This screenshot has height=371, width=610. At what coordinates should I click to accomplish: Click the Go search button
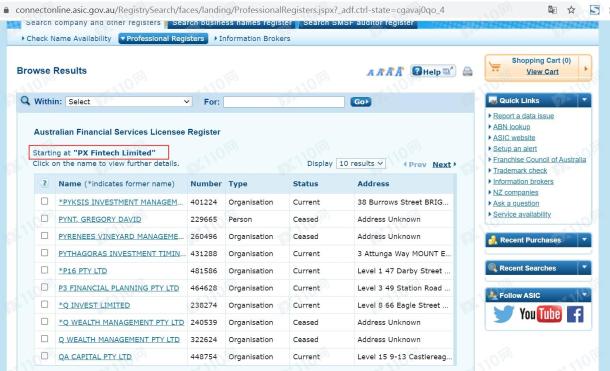pyautogui.click(x=361, y=102)
